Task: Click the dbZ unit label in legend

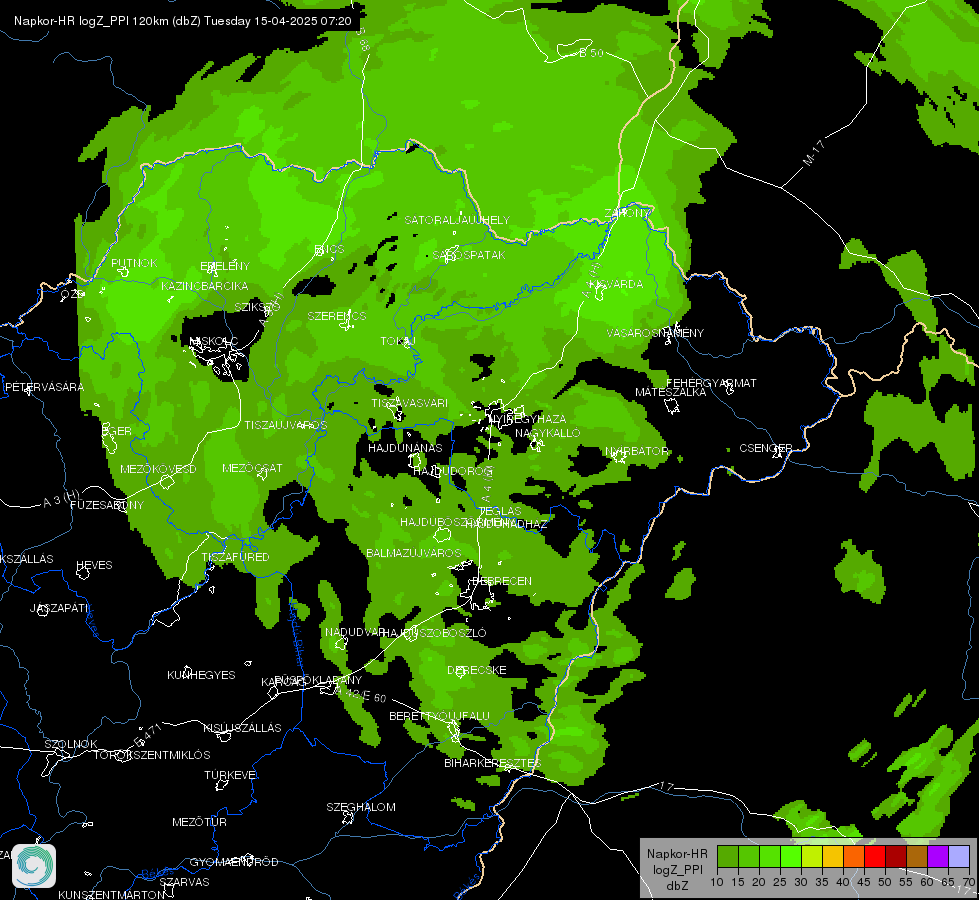Action: click(x=677, y=886)
